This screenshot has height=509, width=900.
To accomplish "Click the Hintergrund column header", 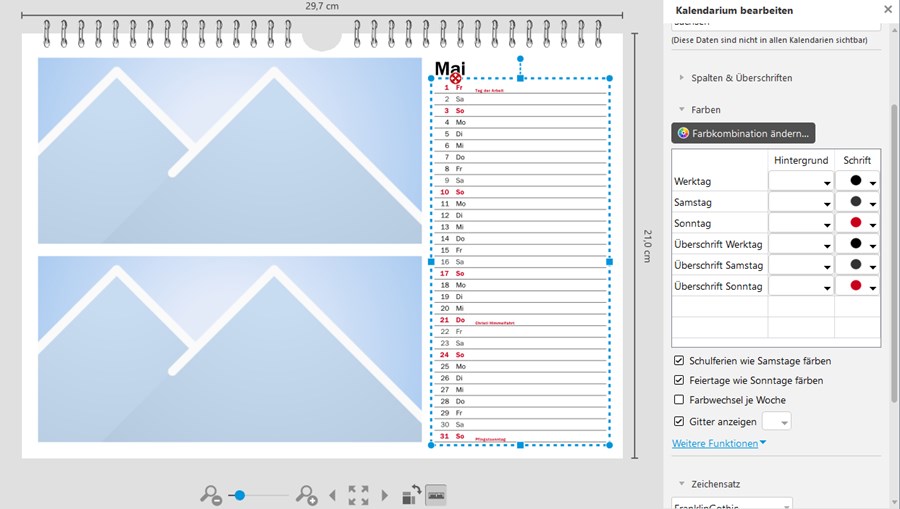I will tap(801, 160).
